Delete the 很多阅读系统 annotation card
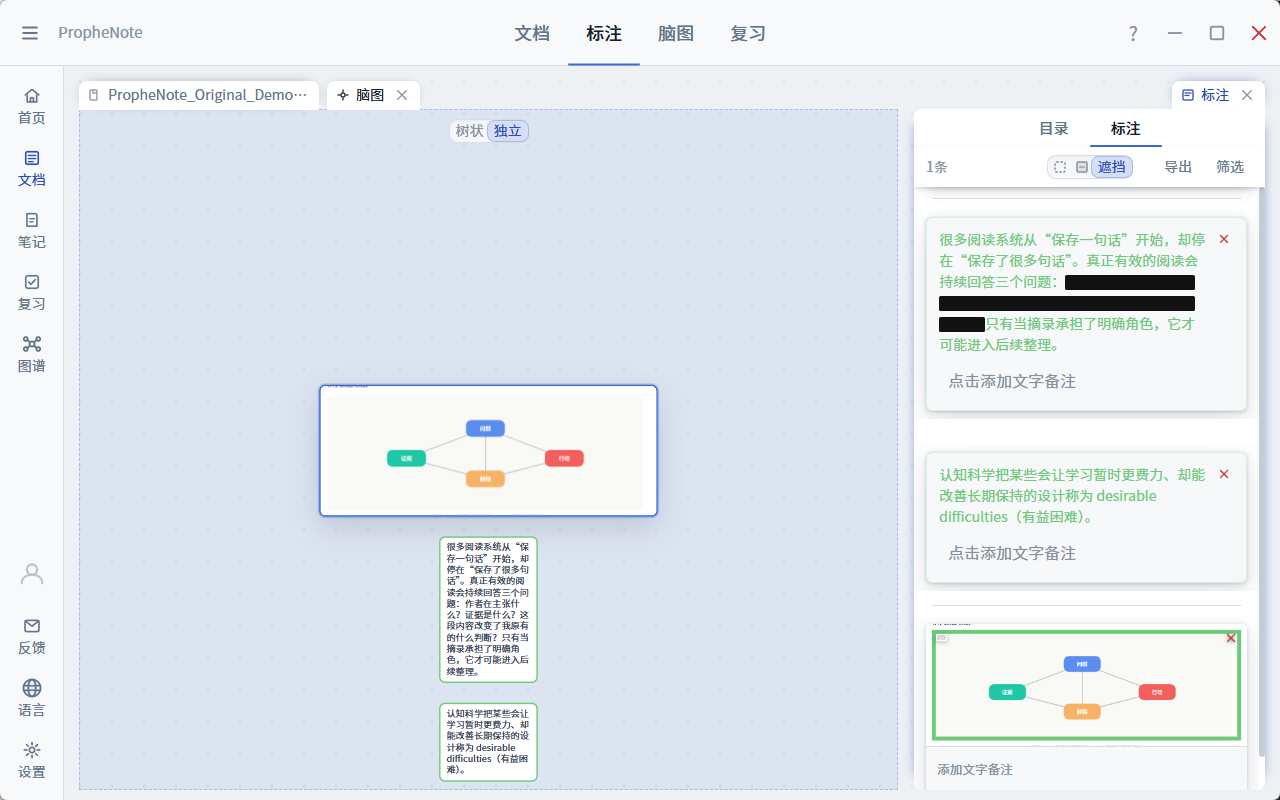This screenshot has width=1280, height=800. [x=1224, y=239]
